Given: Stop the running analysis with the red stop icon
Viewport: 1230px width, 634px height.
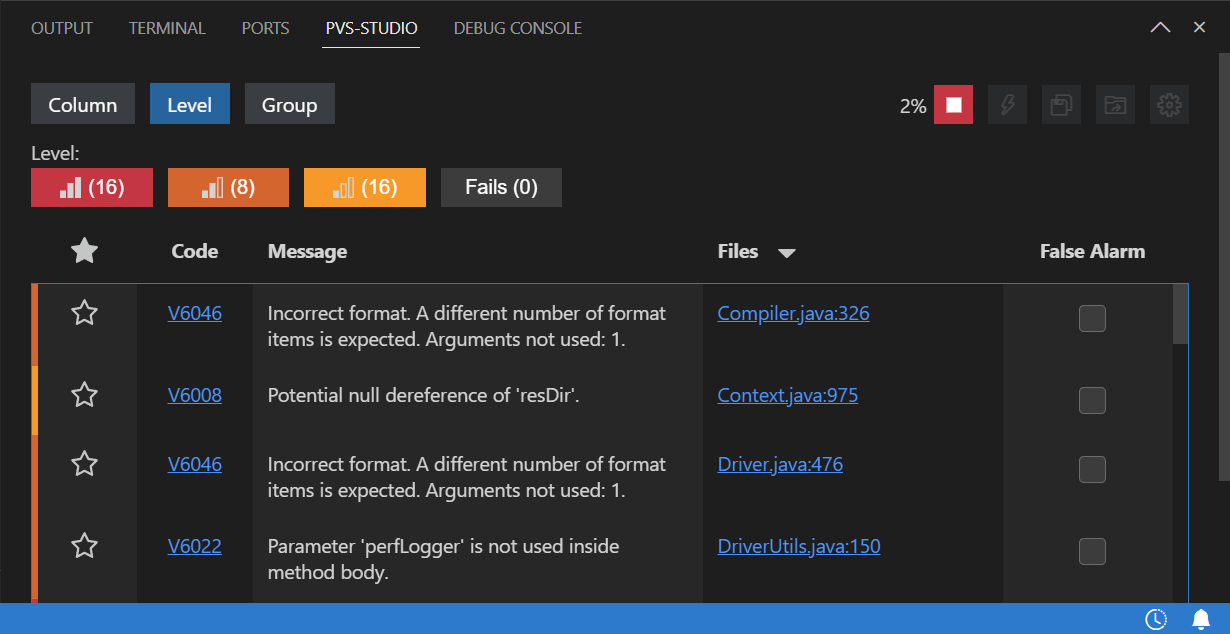Looking at the screenshot, I should (x=953, y=104).
